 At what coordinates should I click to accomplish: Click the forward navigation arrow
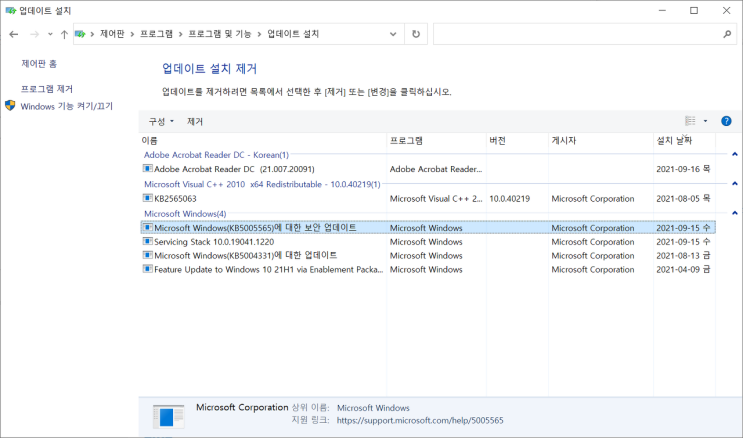point(34,34)
